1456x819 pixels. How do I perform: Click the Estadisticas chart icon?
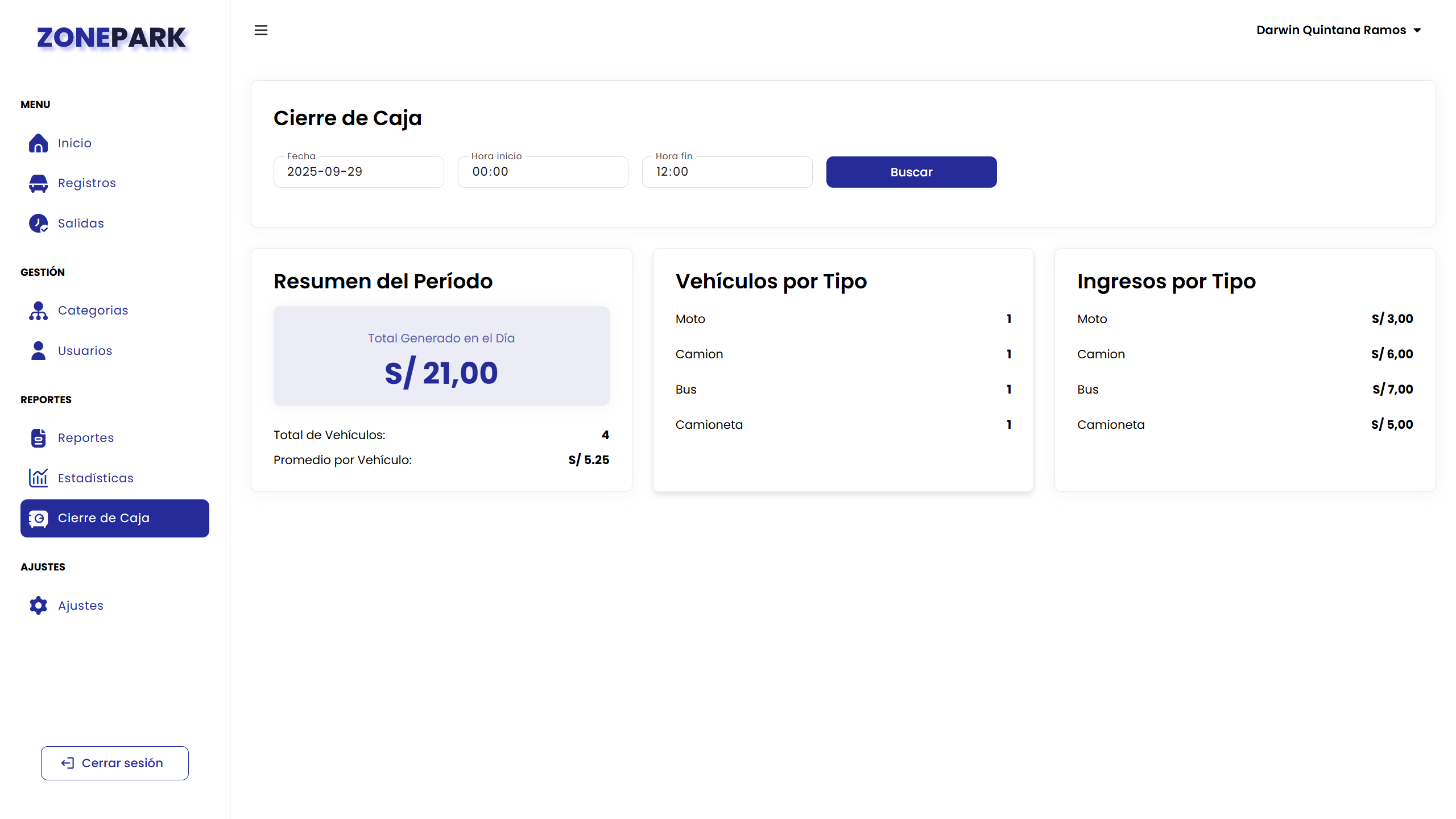(x=38, y=478)
